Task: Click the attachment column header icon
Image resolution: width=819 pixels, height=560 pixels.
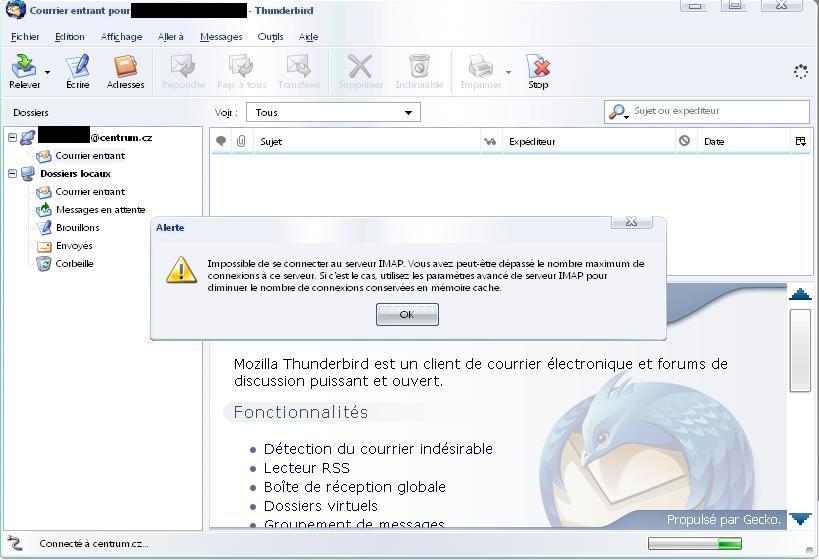Action: tap(241, 141)
